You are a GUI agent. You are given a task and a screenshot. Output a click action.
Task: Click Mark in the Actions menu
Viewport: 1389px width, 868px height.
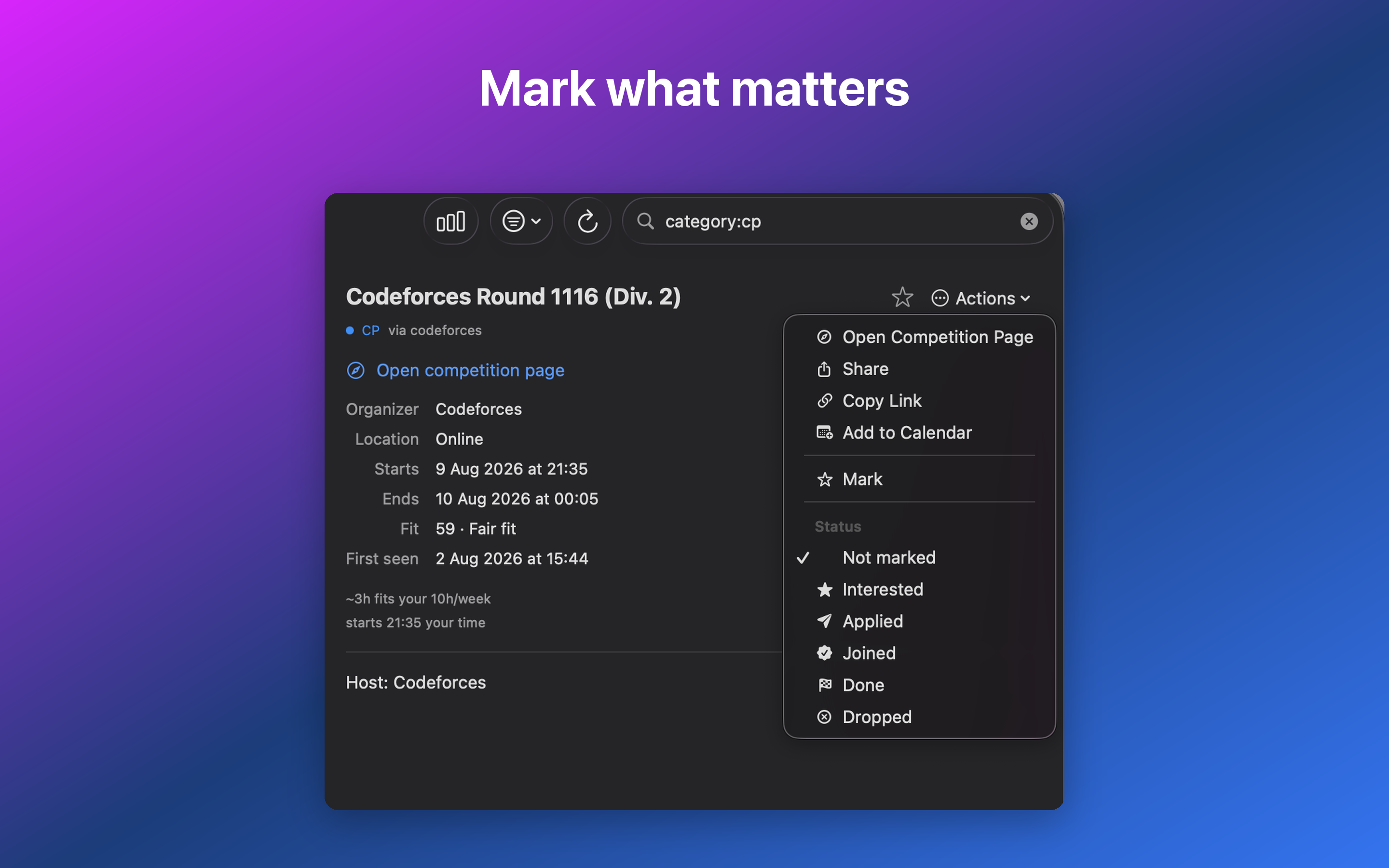(920, 479)
